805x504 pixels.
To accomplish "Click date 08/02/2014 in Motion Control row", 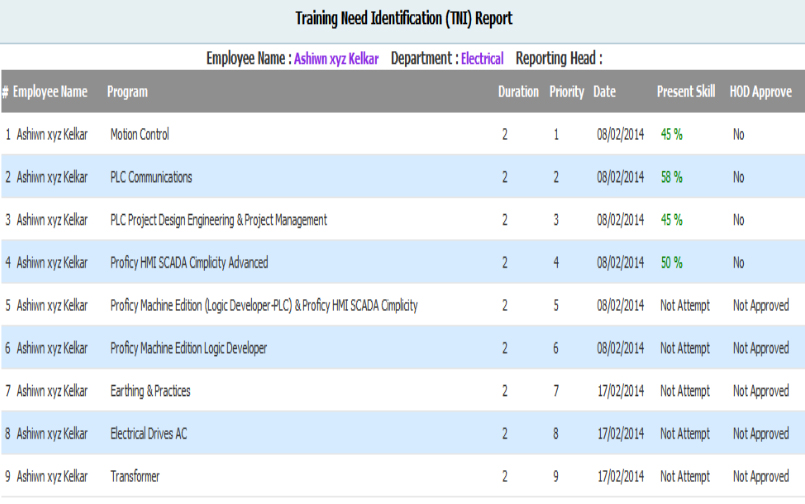I will click(x=620, y=134).
